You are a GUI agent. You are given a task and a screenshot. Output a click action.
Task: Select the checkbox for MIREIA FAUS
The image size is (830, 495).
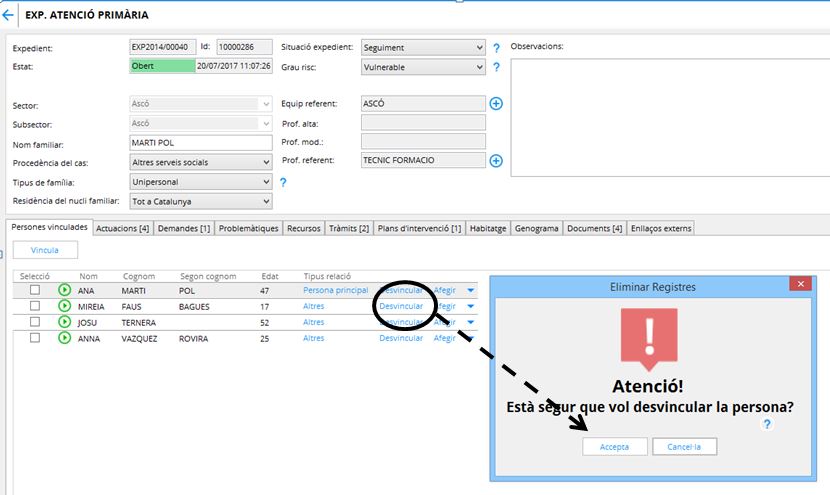click(x=35, y=307)
